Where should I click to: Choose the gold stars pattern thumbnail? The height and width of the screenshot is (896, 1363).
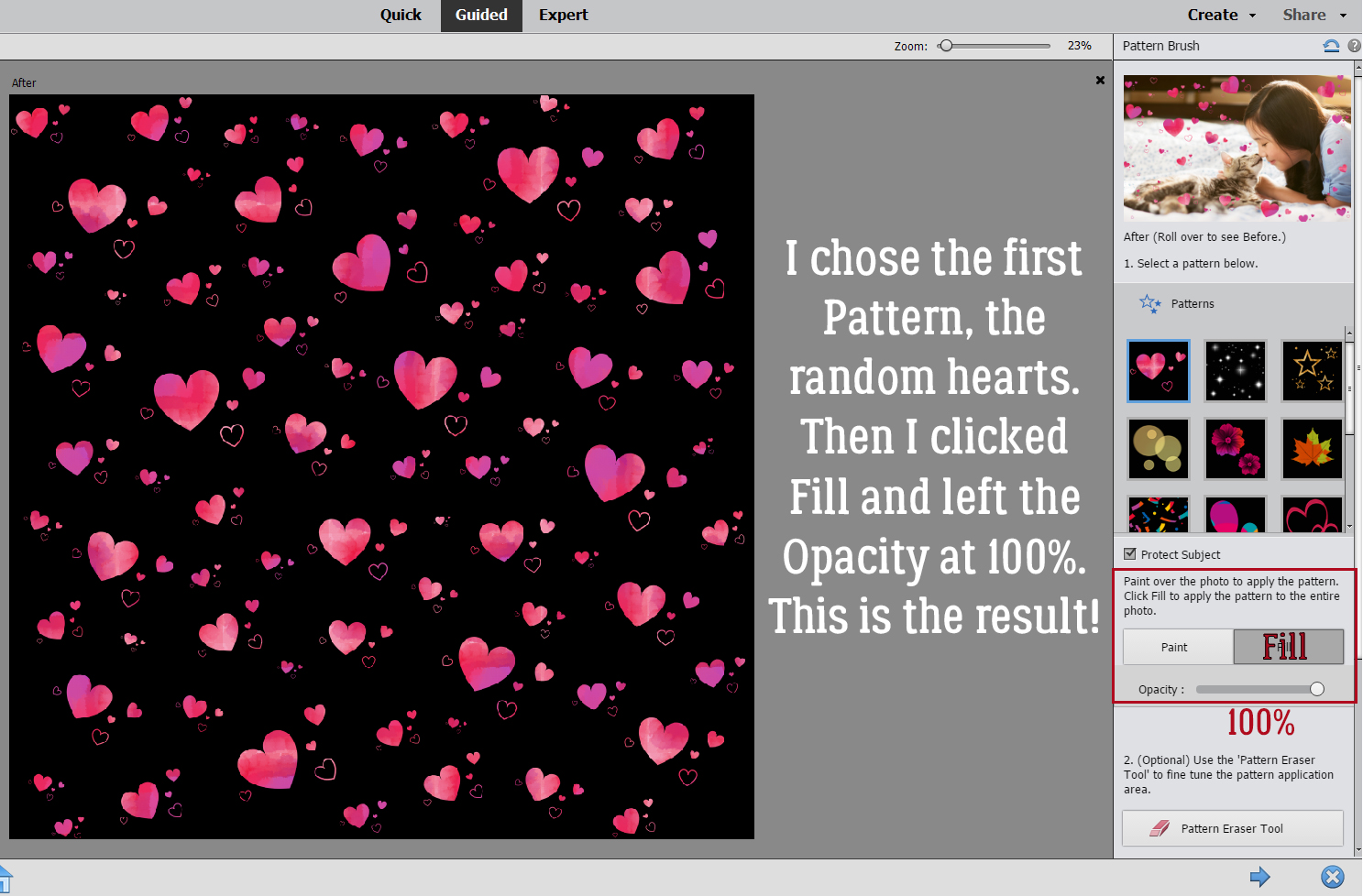(x=1313, y=371)
